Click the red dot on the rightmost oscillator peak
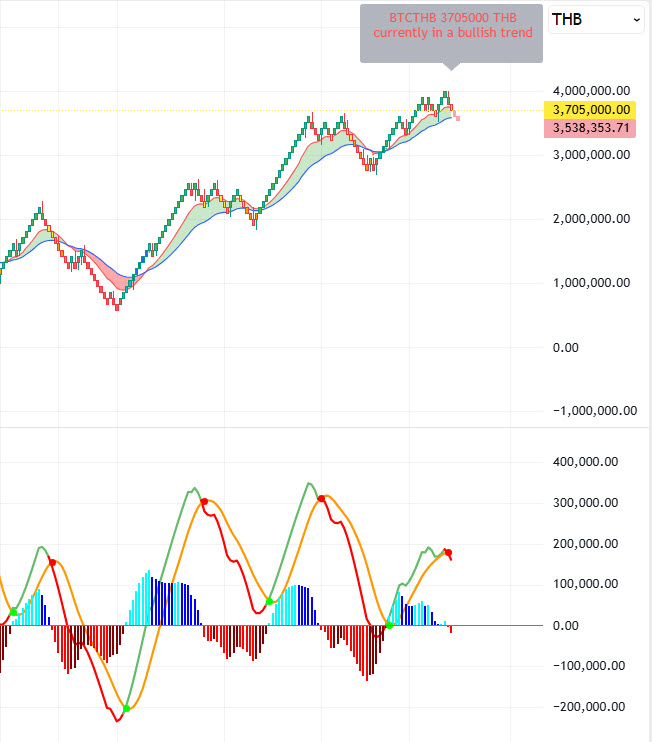 tap(448, 553)
